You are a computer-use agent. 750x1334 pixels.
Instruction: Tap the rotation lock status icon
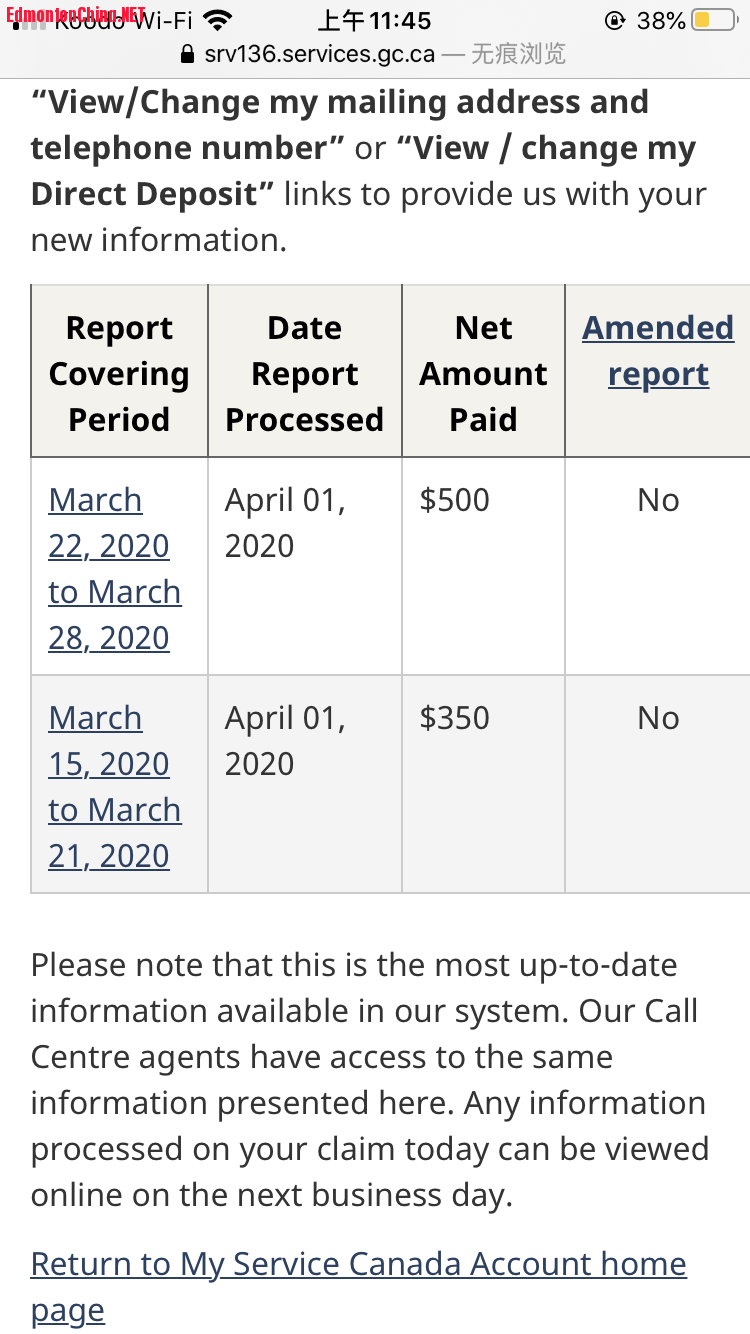click(x=616, y=20)
